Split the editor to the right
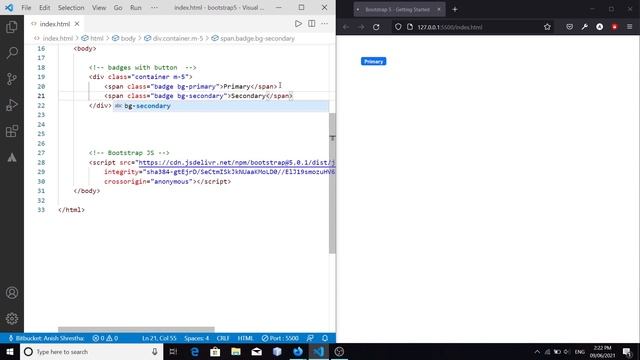The height and width of the screenshot is (360, 640). (x=311, y=24)
